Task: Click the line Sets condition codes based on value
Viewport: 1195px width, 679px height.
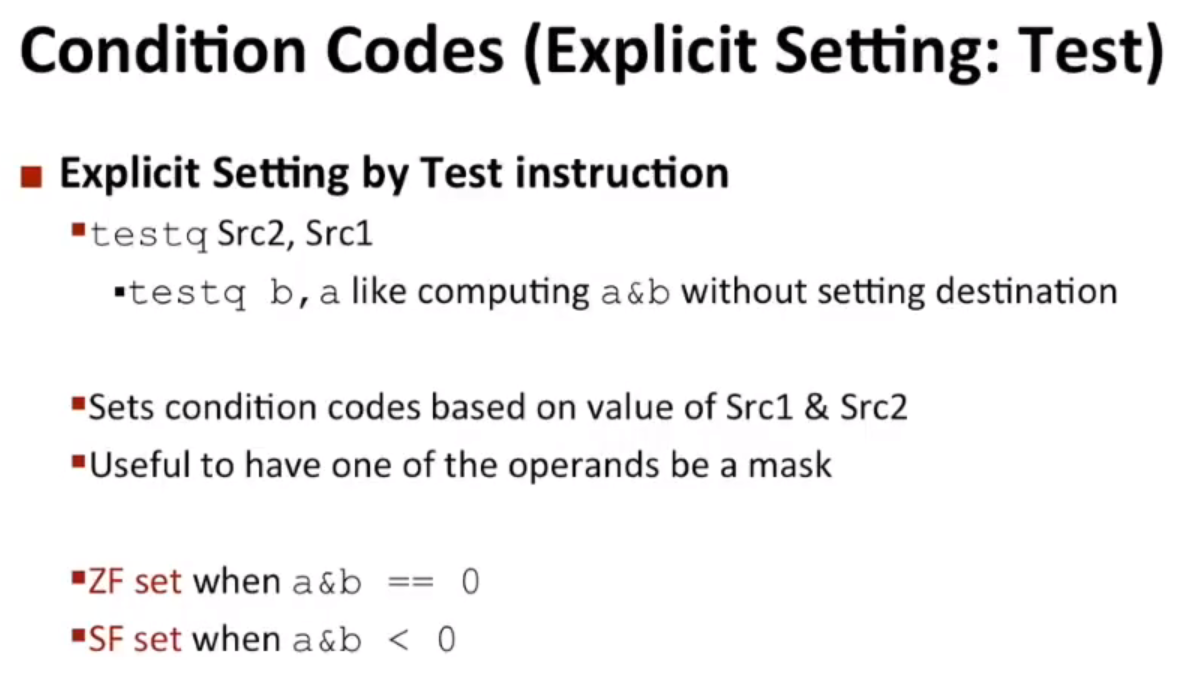Action: click(498, 407)
